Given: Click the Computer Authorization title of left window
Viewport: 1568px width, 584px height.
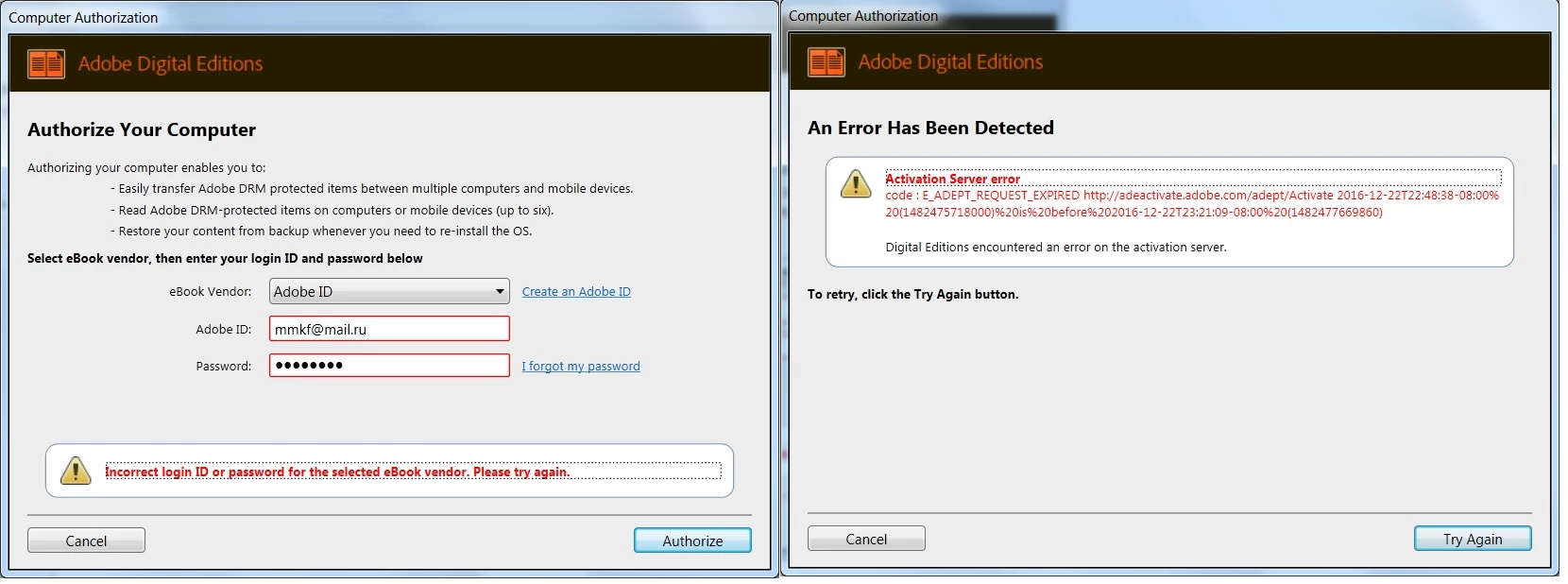Looking at the screenshot, I should tap(83, 17).
